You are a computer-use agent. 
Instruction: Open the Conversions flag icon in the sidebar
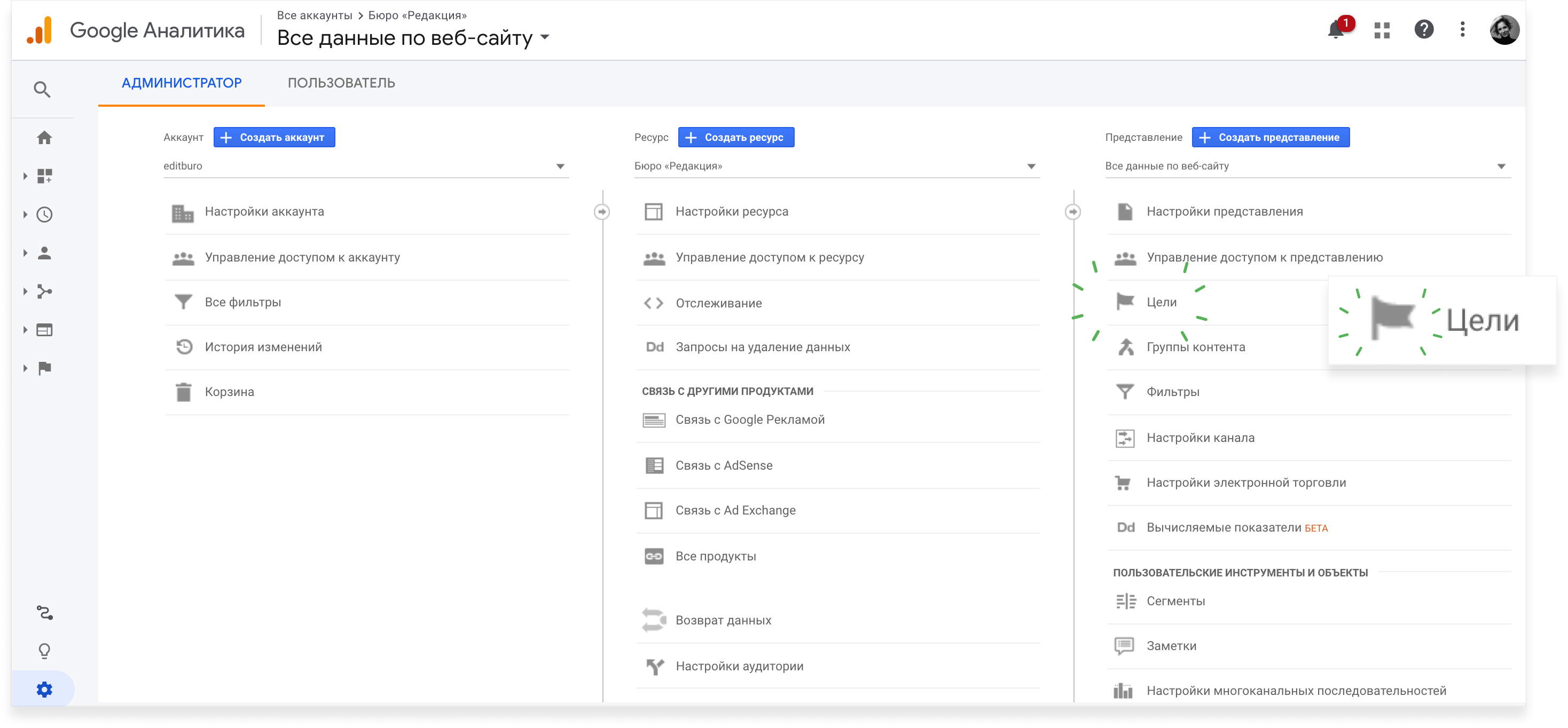pyautogui.click(x=44, y=369)
